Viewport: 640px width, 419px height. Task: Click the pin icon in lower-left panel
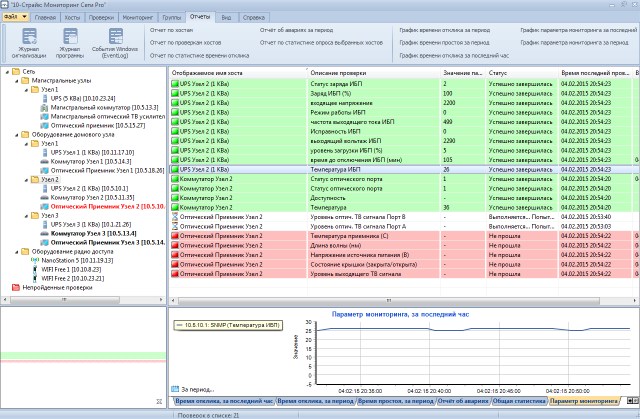coord(159,401)
